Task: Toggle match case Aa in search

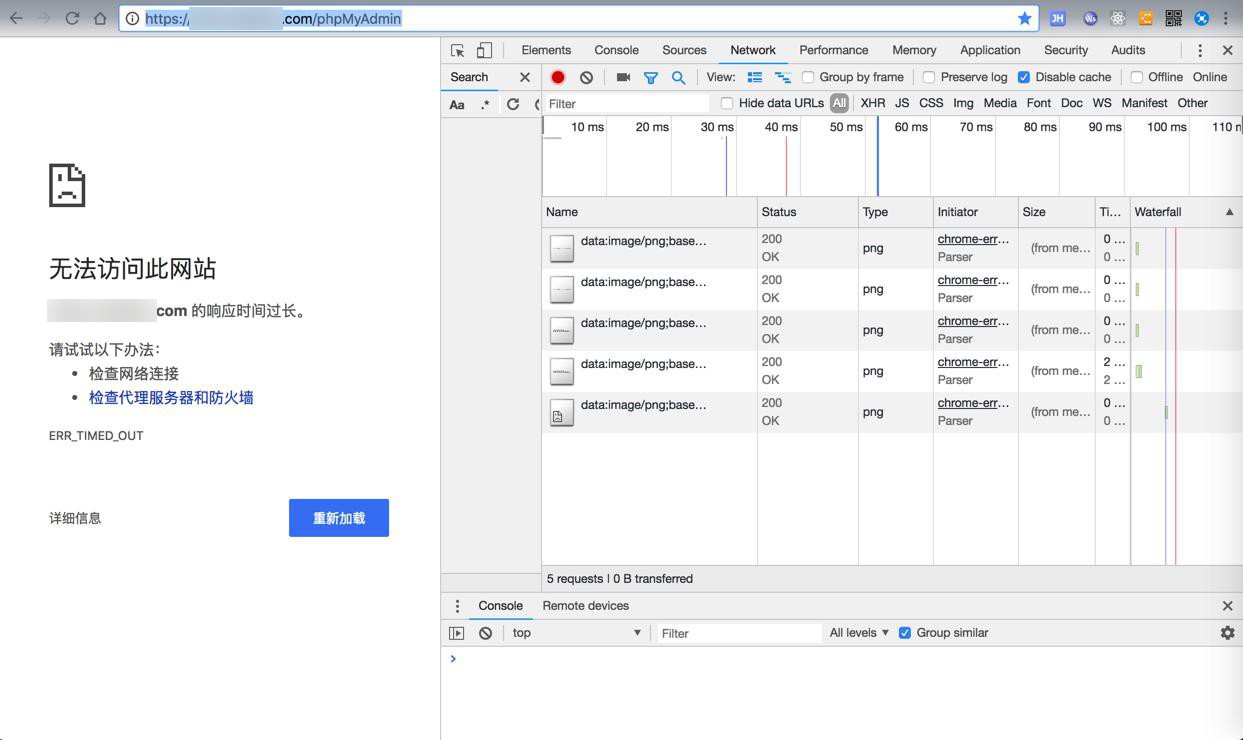Action: [x=457, y=104]
